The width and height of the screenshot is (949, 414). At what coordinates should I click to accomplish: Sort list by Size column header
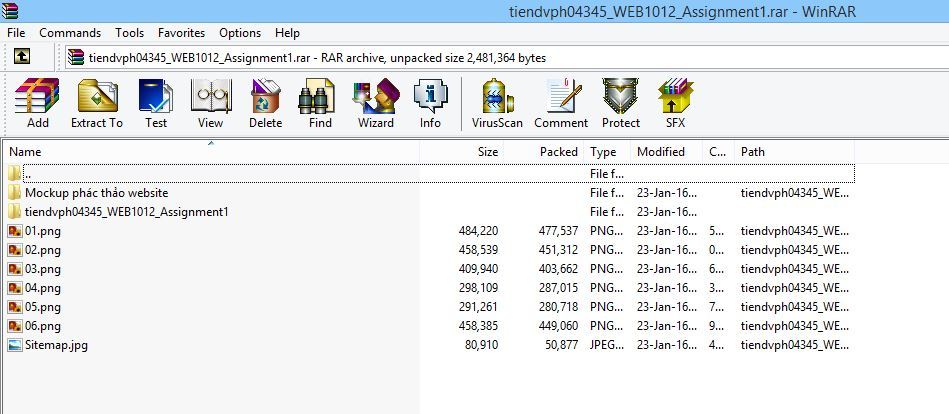tap(461, 151)
